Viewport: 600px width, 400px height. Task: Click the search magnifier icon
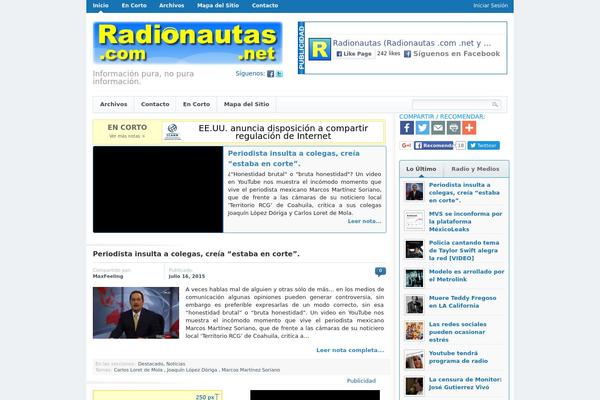[495, 104]
